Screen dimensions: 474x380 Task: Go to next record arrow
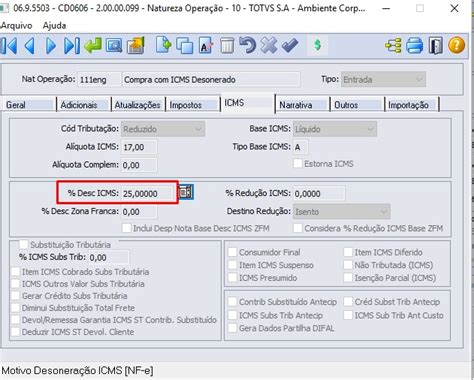point(51,46)
